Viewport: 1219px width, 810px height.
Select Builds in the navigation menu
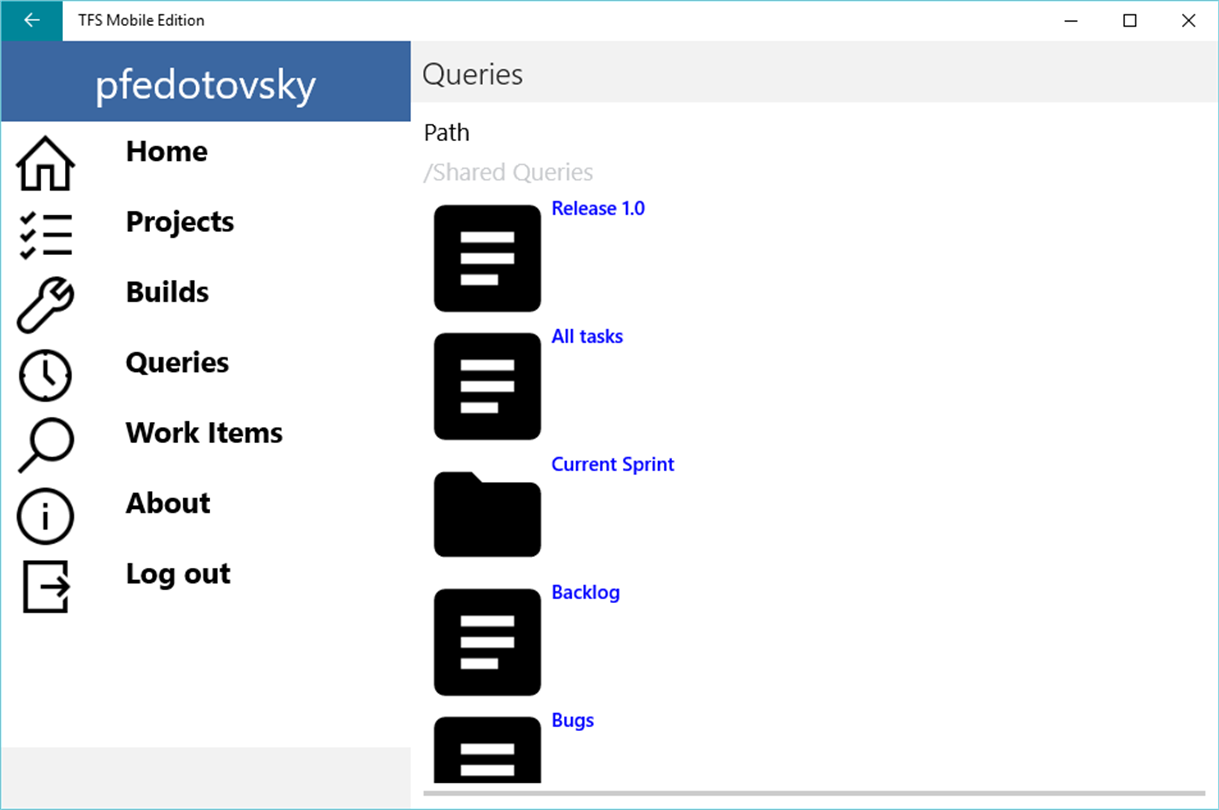pyautogui.click(x=168, y=292)
